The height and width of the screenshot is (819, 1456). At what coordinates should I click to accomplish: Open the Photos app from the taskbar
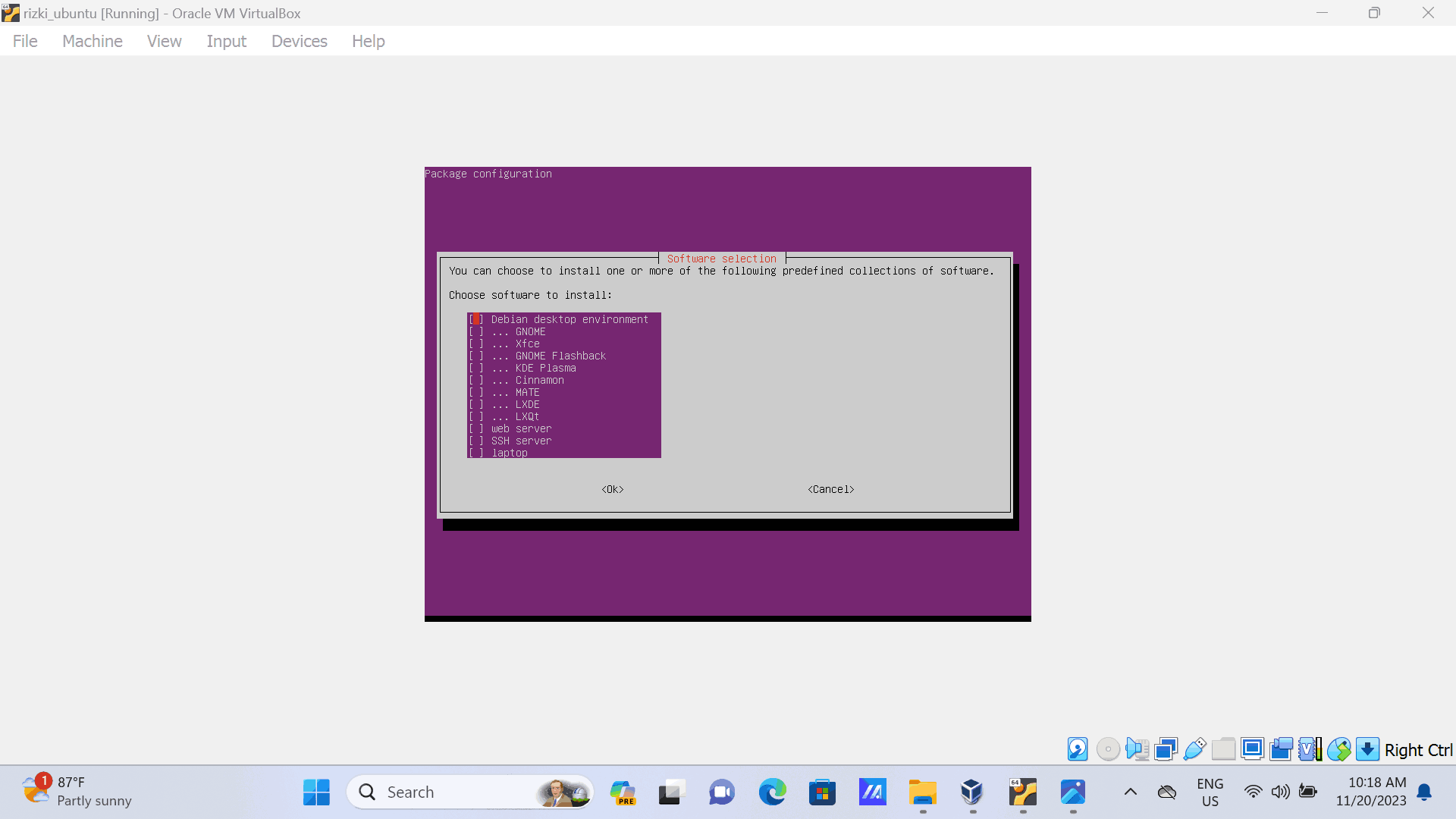click(x=1073, y=792)
